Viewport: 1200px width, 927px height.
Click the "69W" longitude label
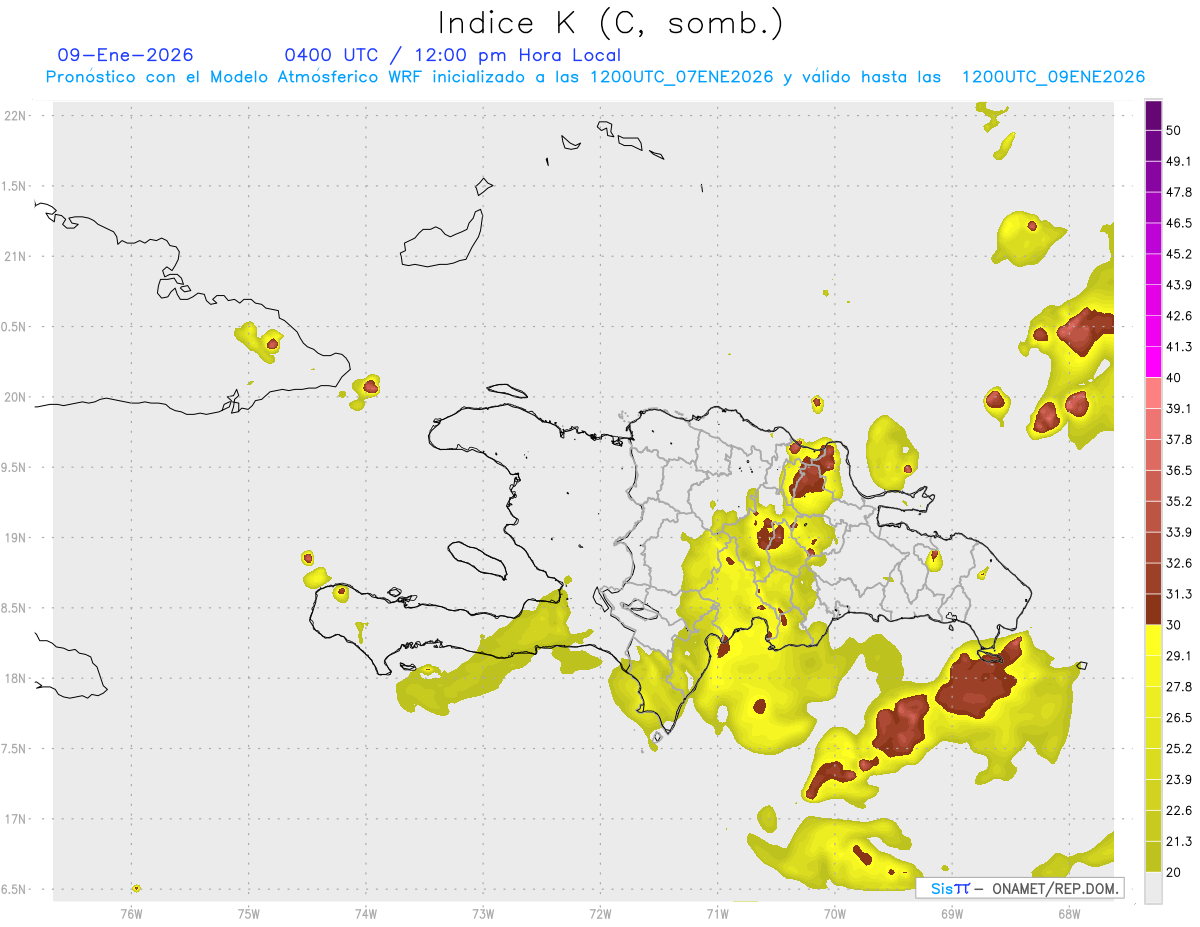(x=952, y=913)
